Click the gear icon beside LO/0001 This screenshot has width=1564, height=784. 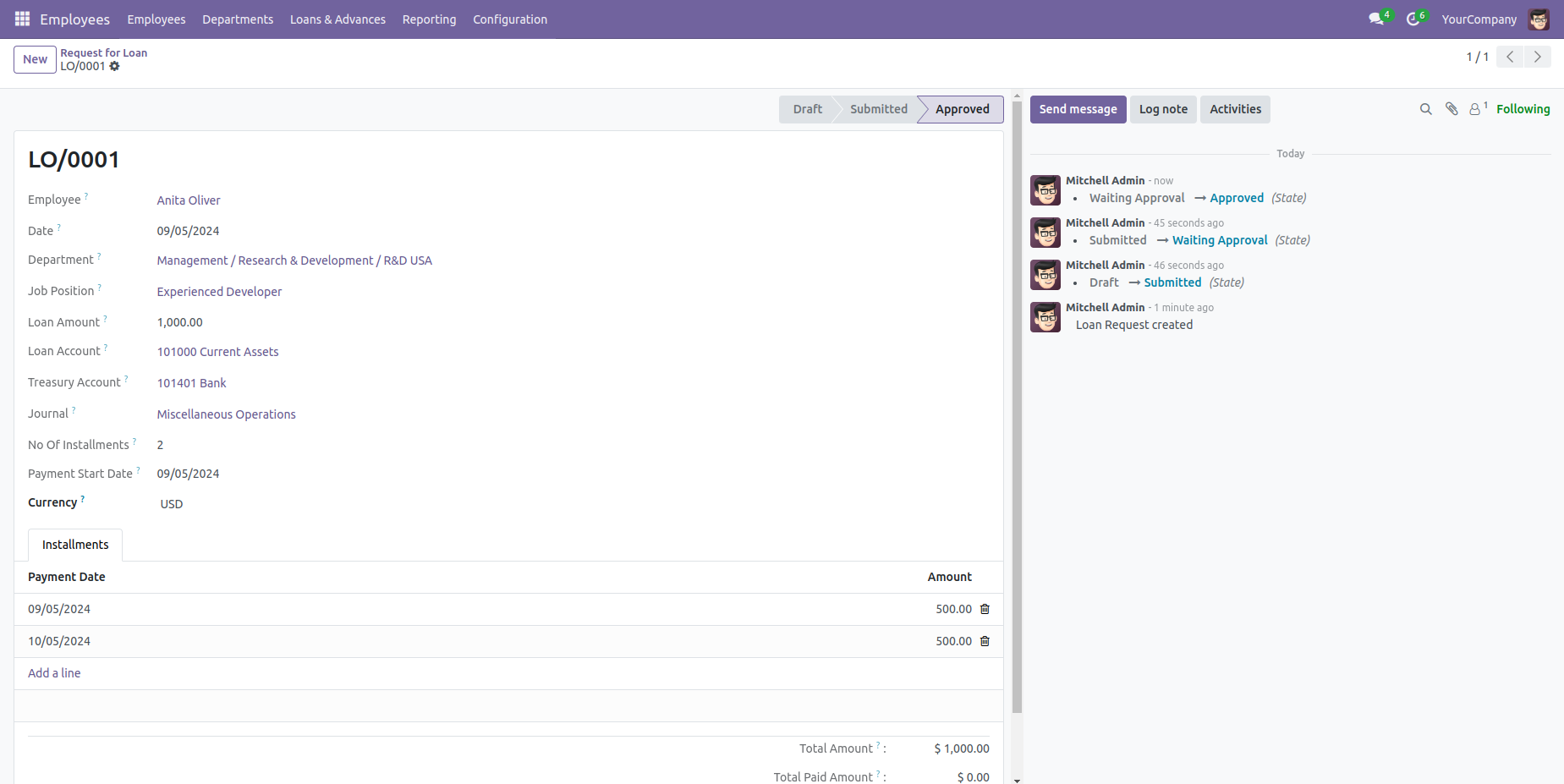(114, 66)
